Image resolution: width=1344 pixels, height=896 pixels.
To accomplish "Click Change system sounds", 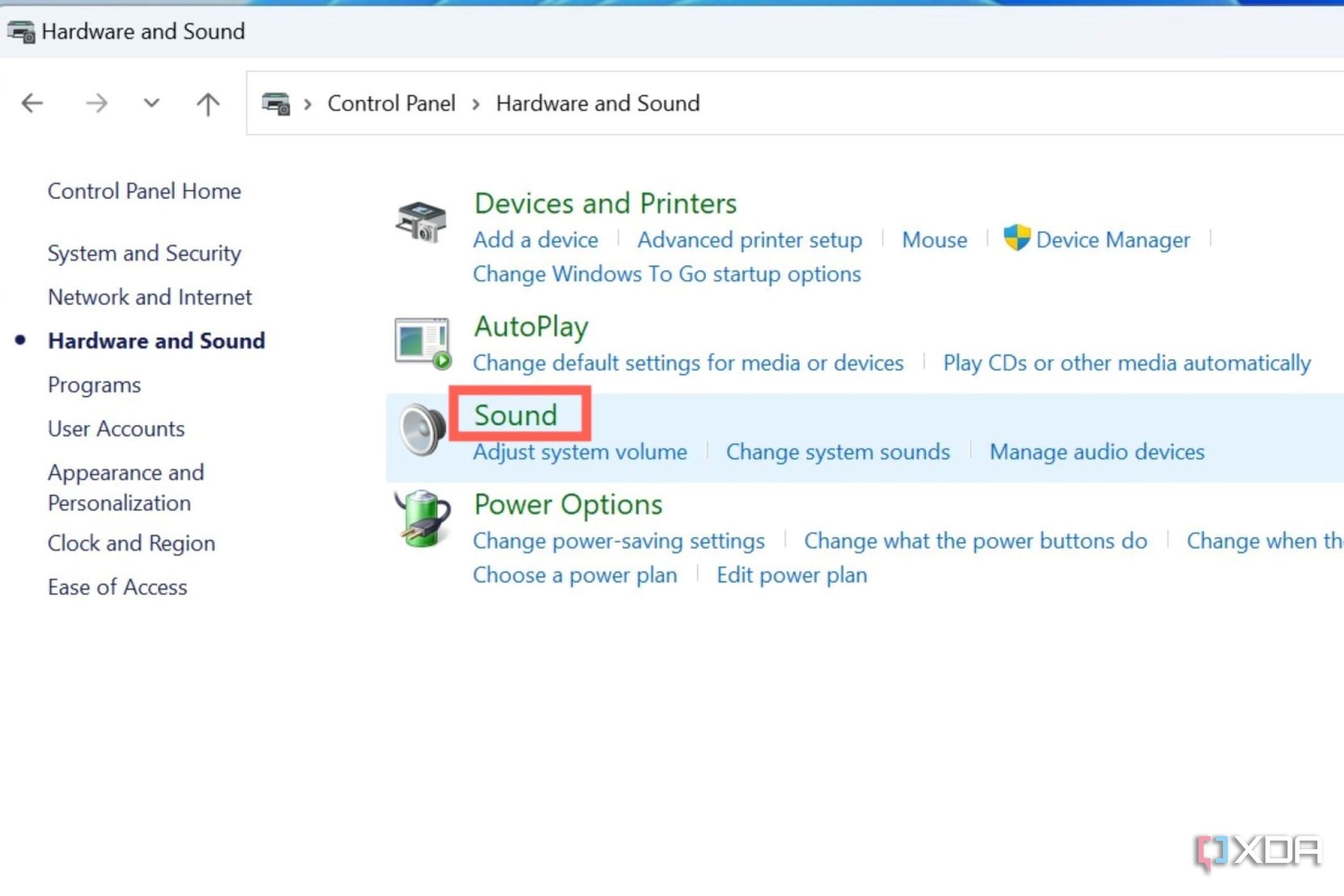I will [838, 451].
